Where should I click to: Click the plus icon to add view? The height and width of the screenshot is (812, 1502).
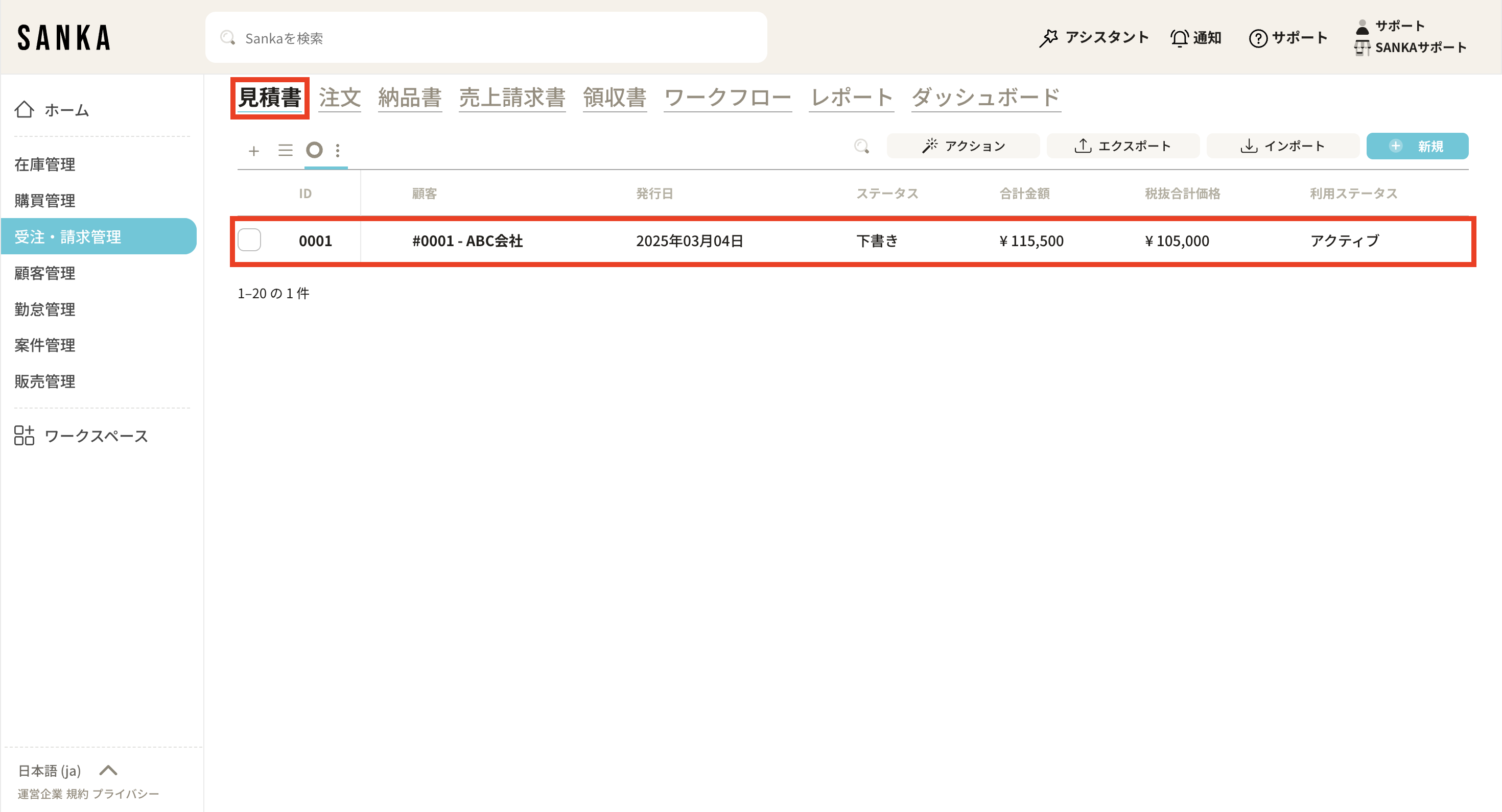tap(253, 151)
